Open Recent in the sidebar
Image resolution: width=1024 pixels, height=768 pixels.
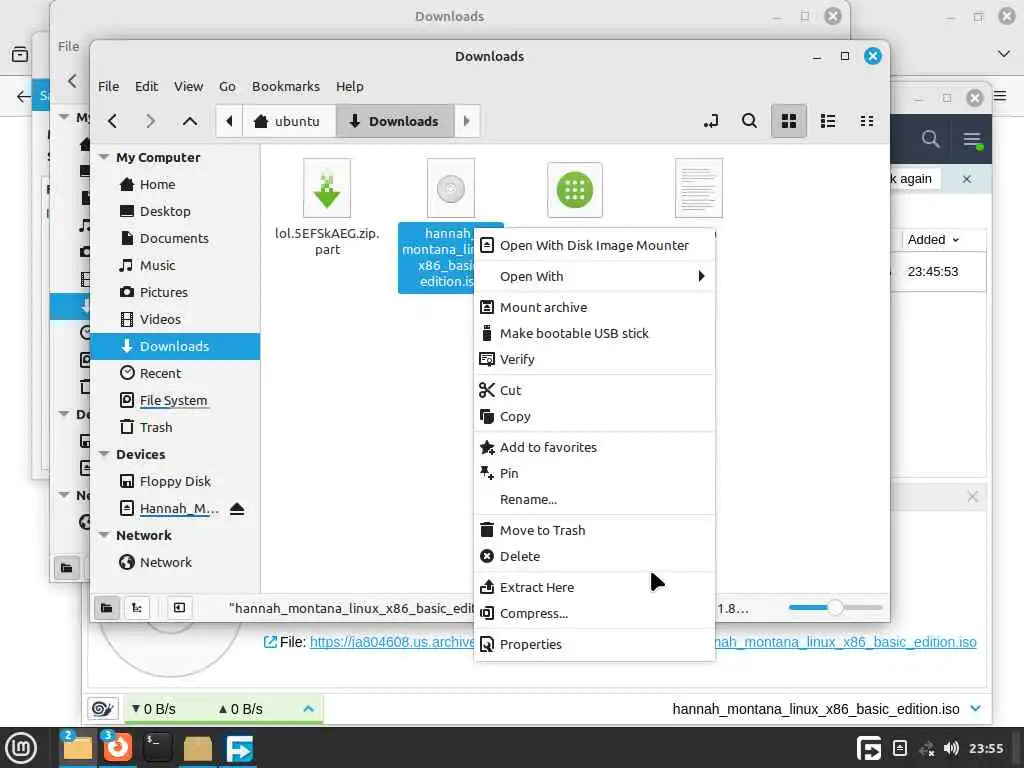click(x=175, y=373)
